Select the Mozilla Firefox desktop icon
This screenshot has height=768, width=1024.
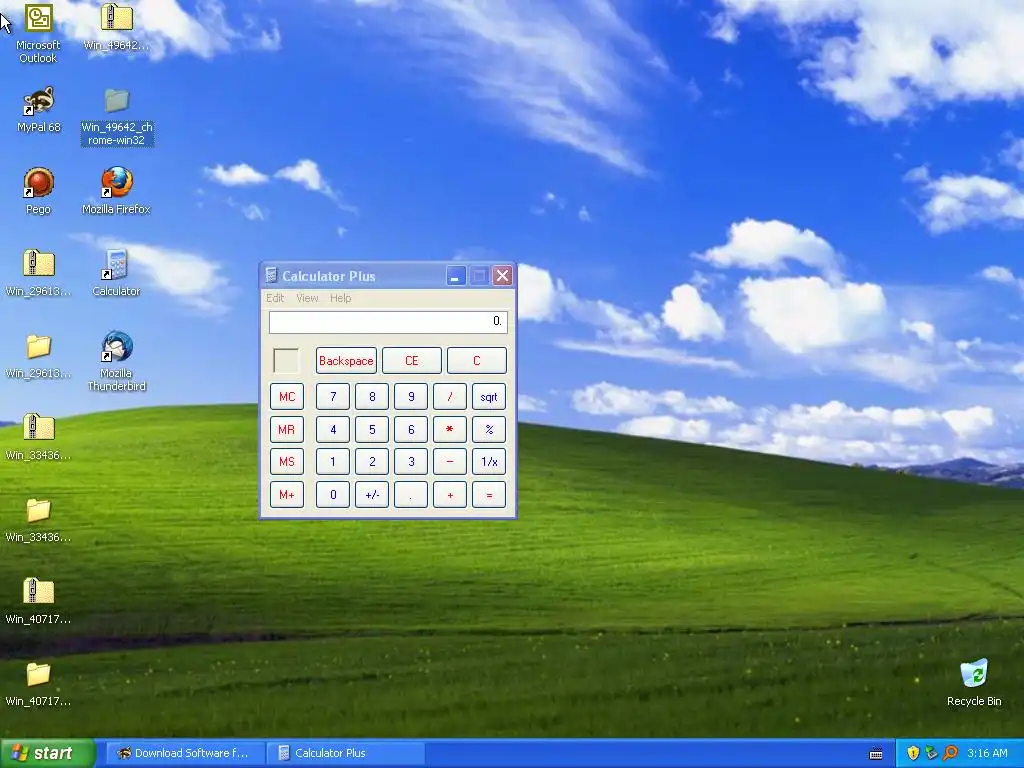click(x=116, y=191)
